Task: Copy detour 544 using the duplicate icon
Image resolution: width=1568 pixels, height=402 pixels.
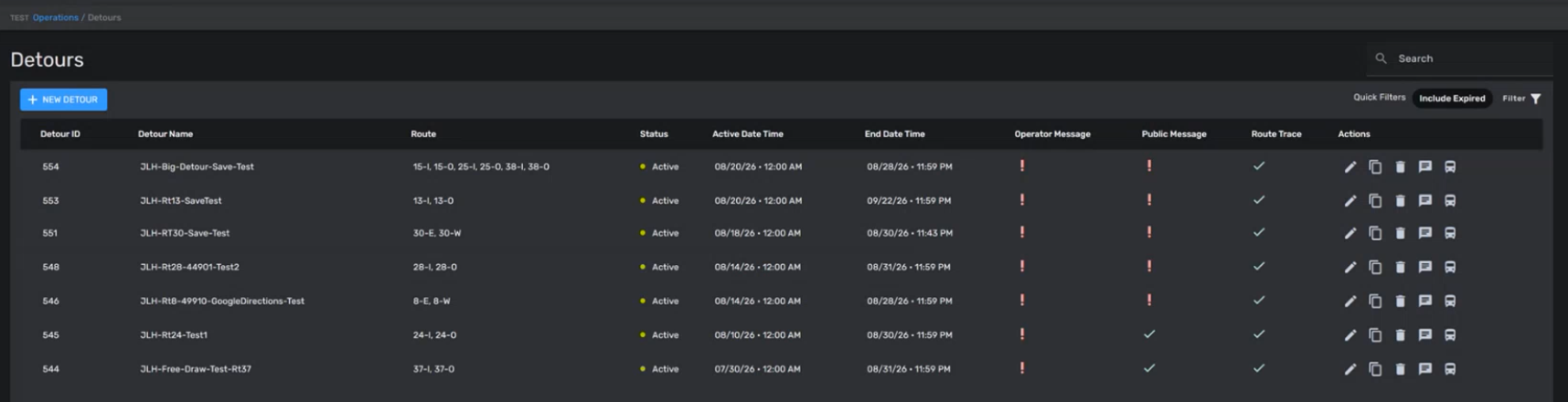Action: (1375, 369)
